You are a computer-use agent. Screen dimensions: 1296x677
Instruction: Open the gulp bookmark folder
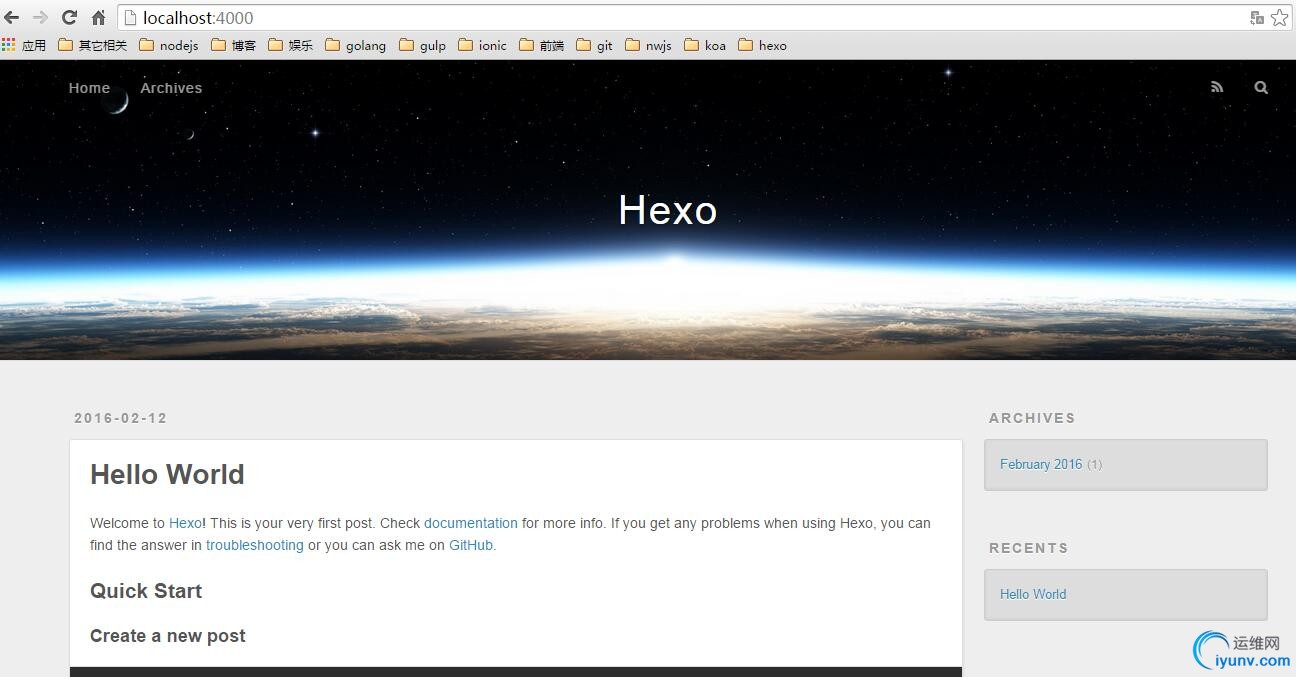422,45
